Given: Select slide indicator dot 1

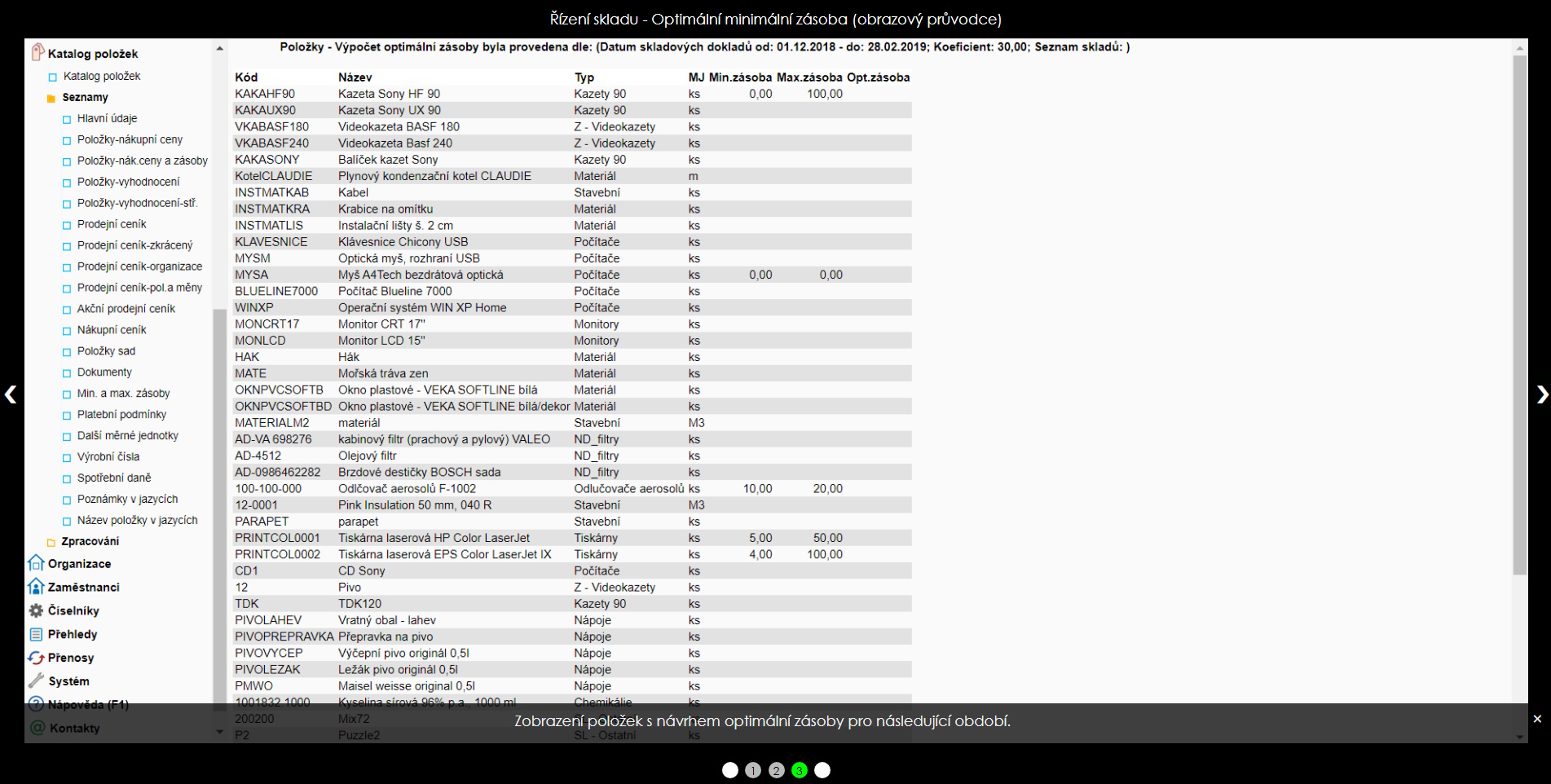Looking at the screenshot, I should click(x=753, y=770).
